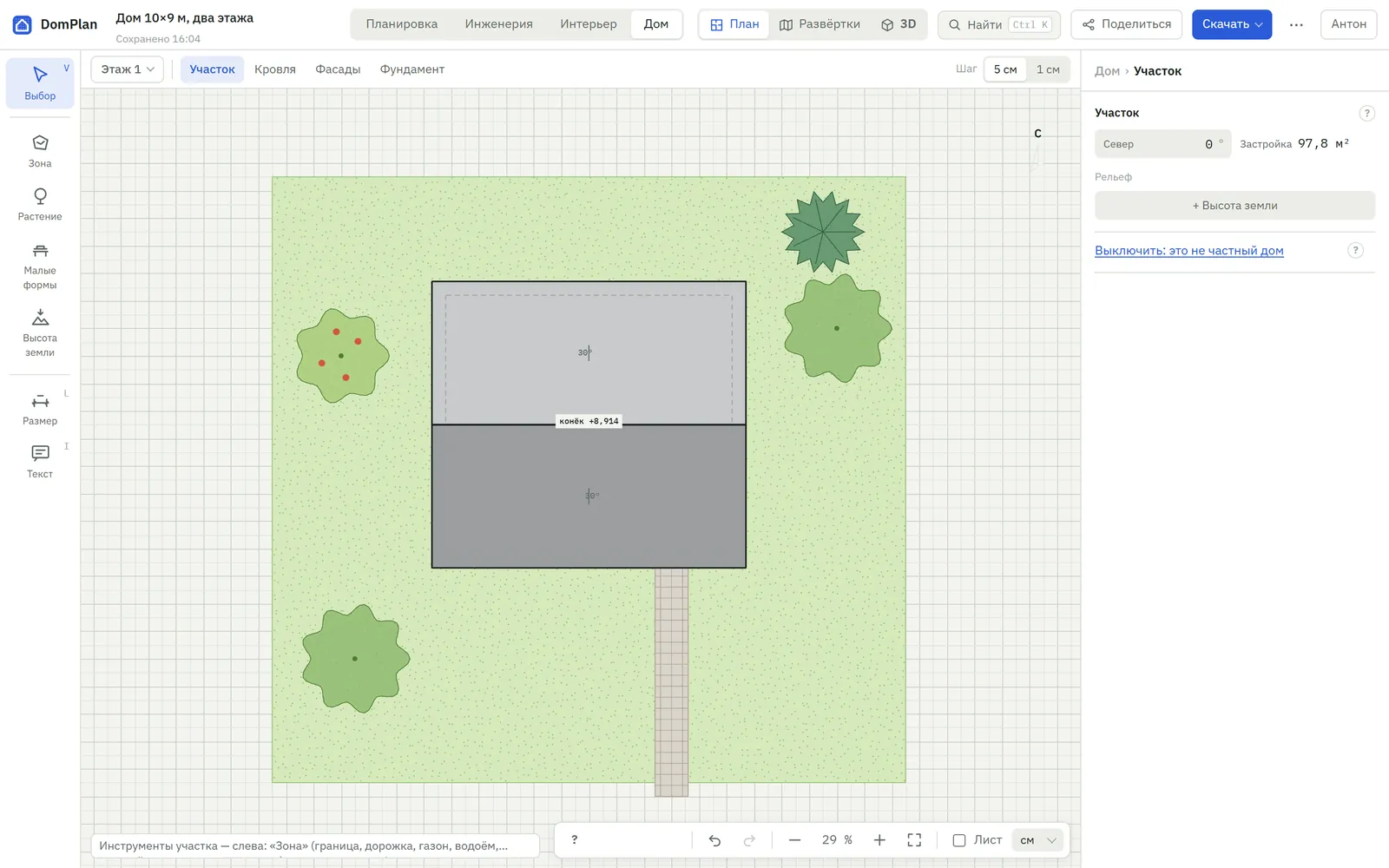Click the Поделиться share button
The height and width of the screenshot is (868, 1389).
[1127, 24]
